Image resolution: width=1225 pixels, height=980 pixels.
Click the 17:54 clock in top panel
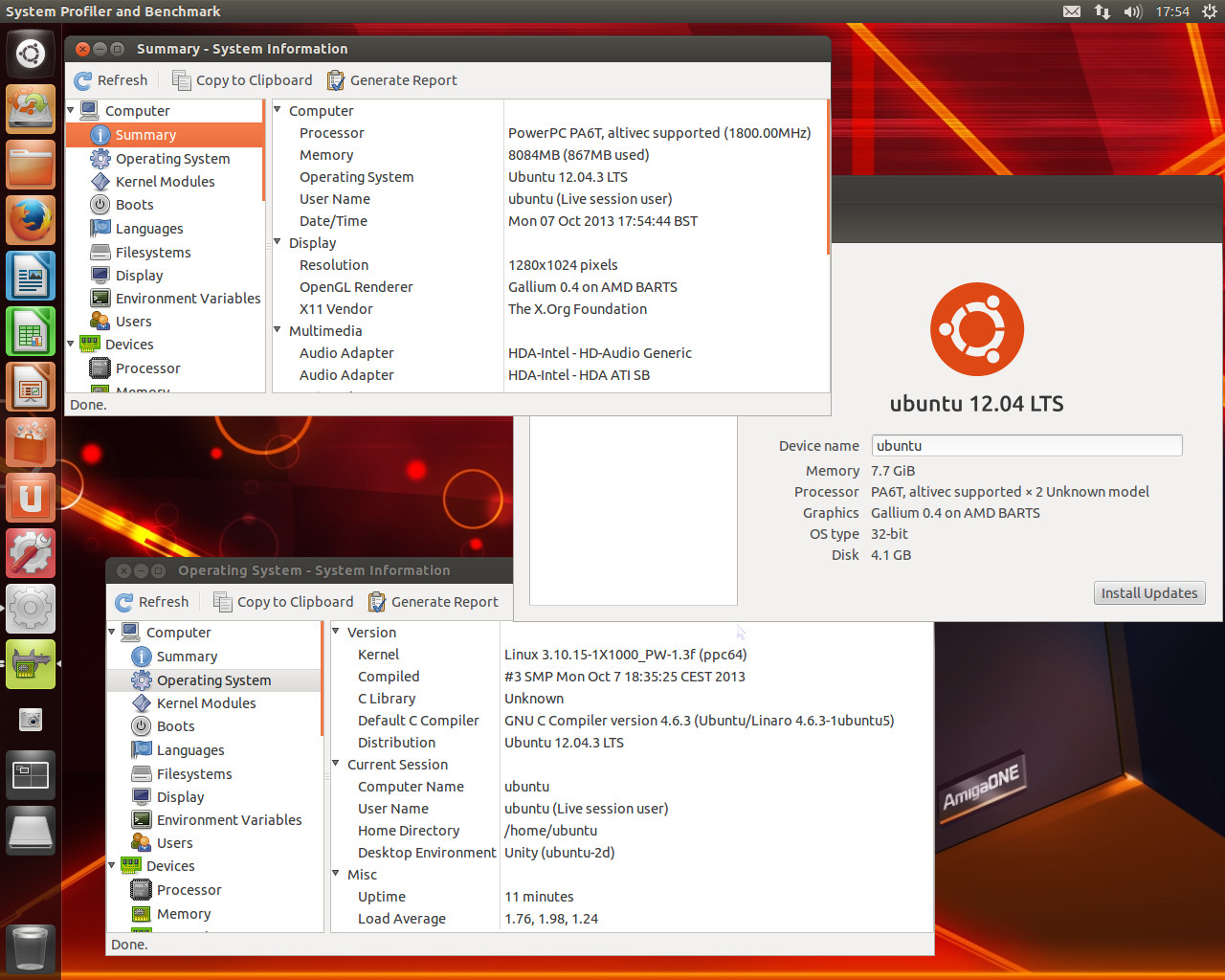1172,11
